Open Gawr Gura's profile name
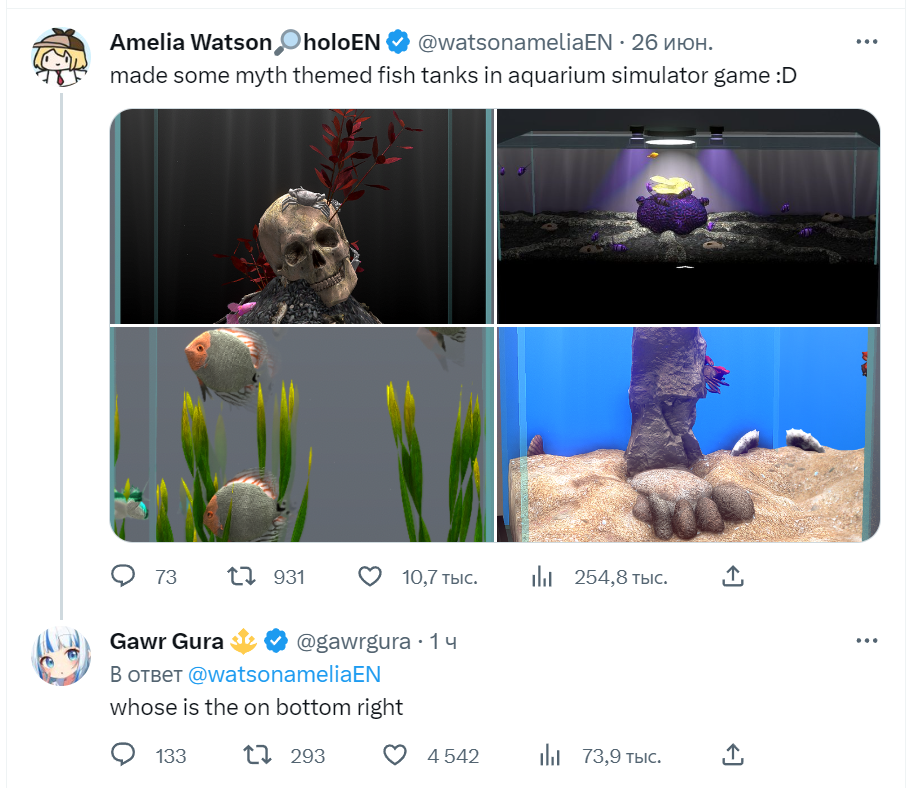Viewport: 911px width, 788px height. pyautogui.click(x=167, y=641)
